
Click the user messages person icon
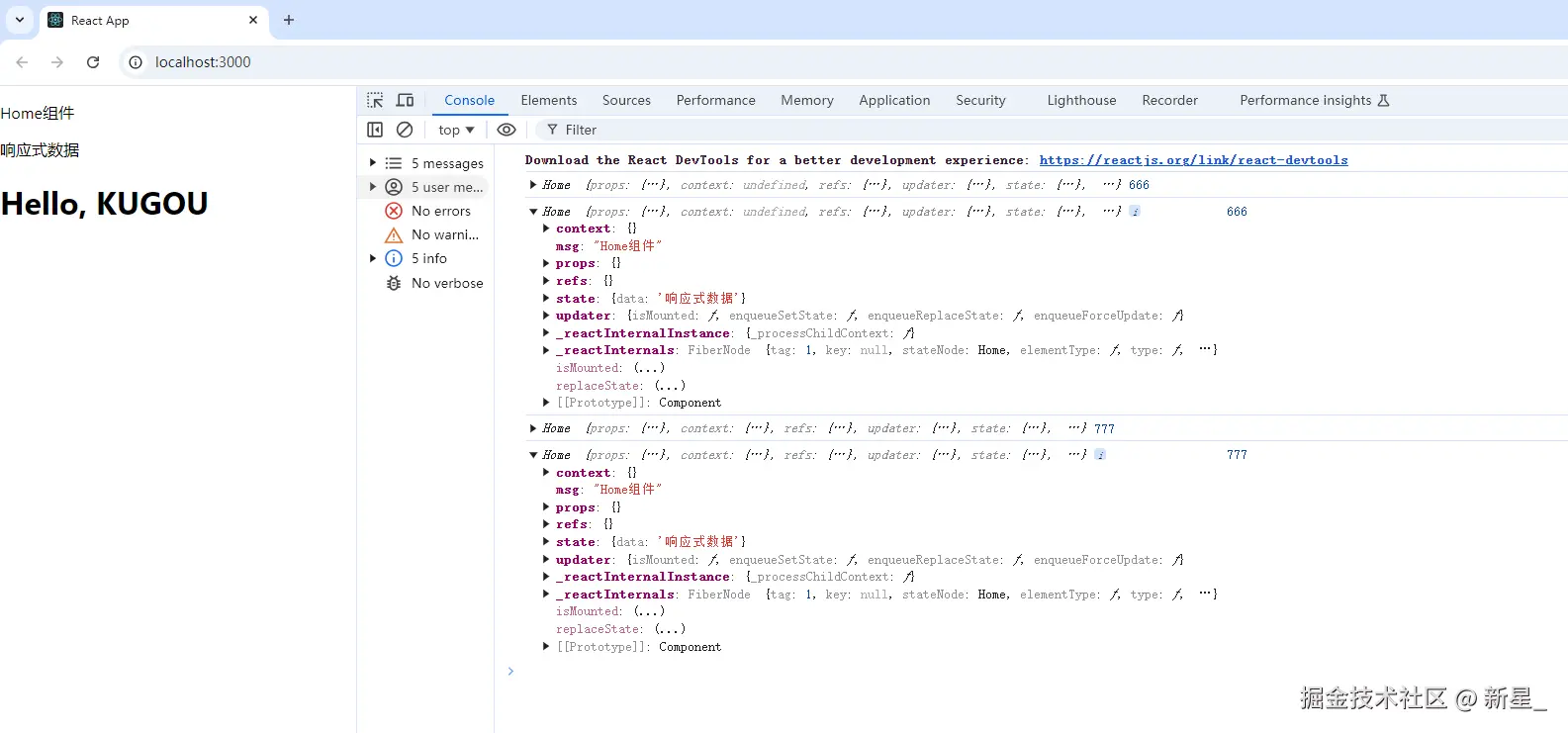click(x=394, y=187)
